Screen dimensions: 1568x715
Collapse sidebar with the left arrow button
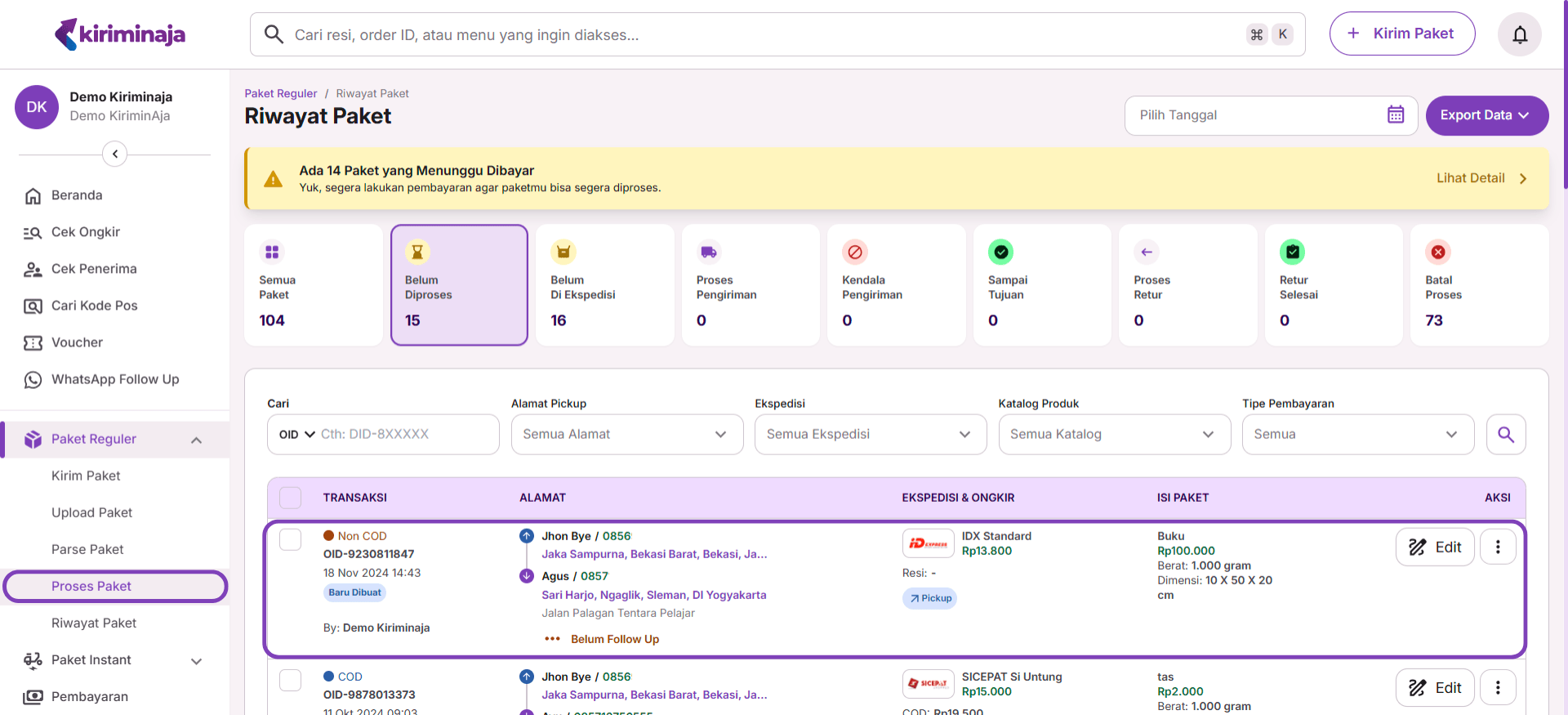coord(115,154)
